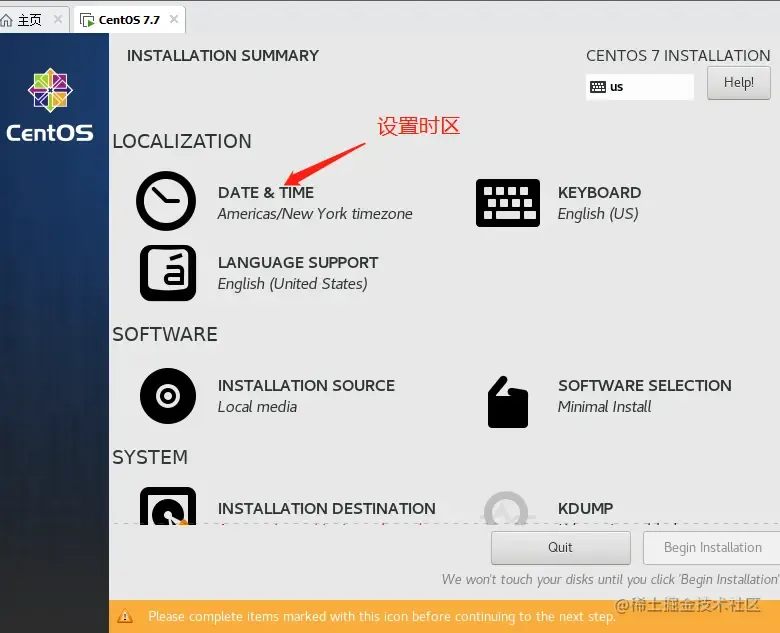780x633 pixels.
Task: Click the warning triangle icon in banner
Action: (x=125, y=617)
